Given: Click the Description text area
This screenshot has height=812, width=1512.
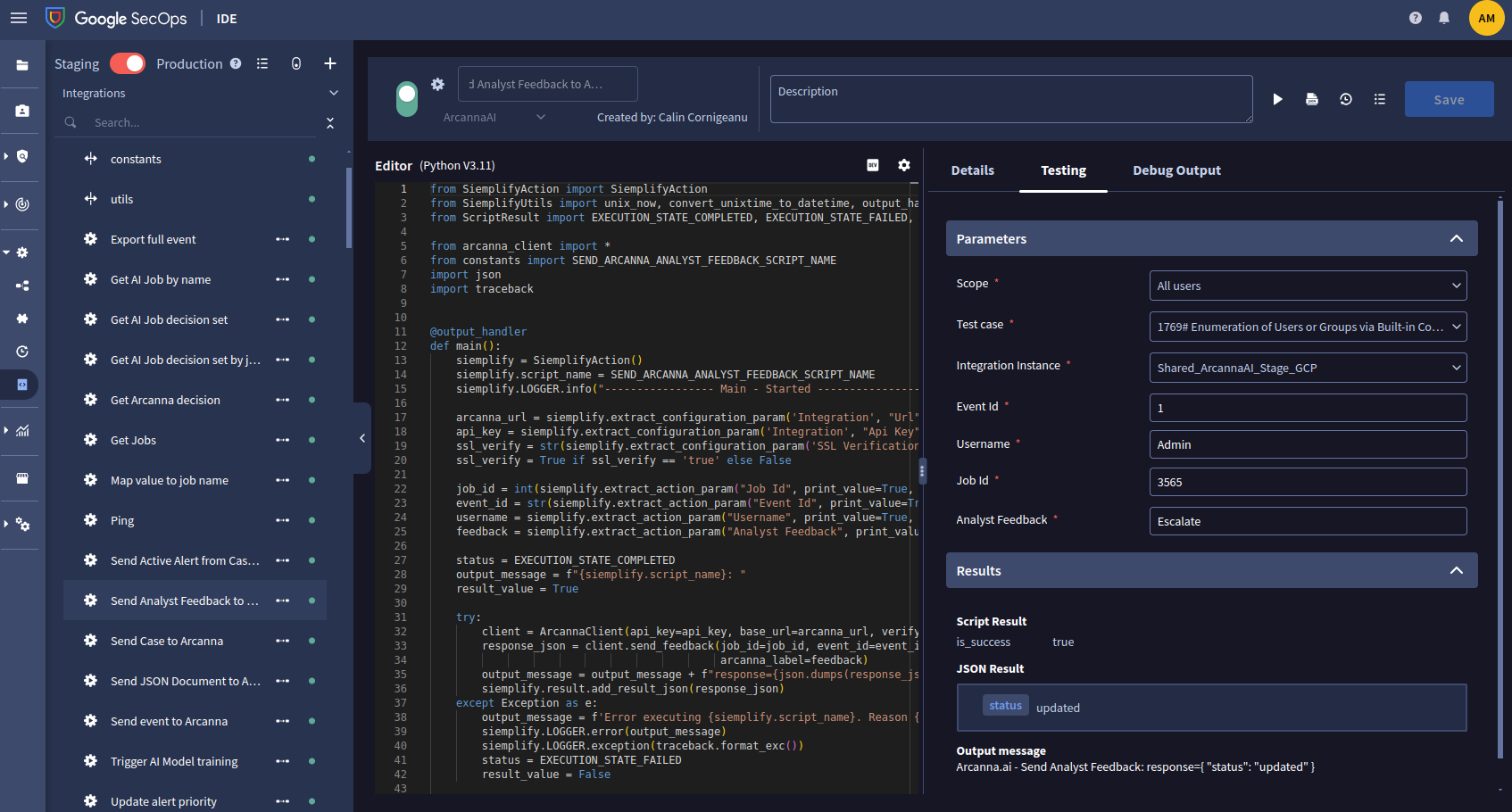Looking at the screenshot, I should pos(1011,99).
